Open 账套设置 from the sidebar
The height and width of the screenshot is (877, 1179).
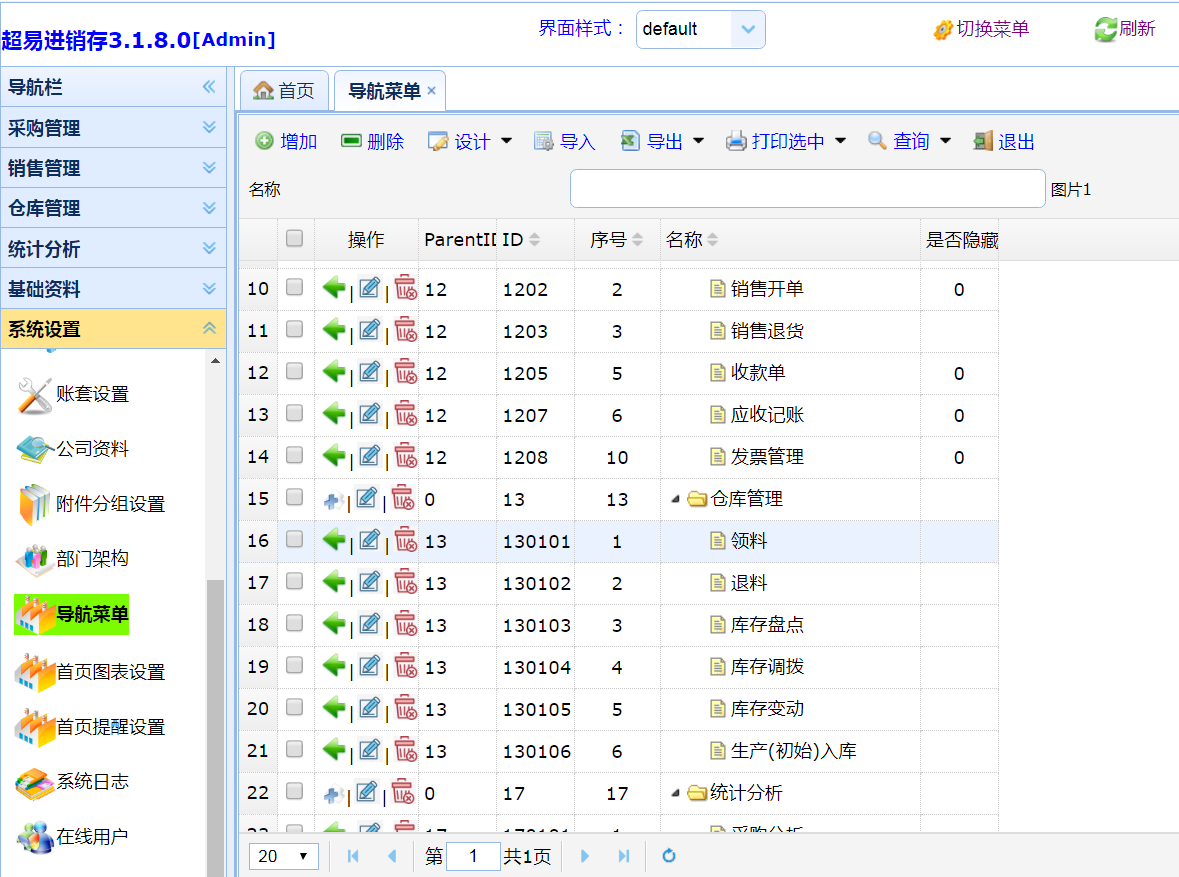point(92,394)
